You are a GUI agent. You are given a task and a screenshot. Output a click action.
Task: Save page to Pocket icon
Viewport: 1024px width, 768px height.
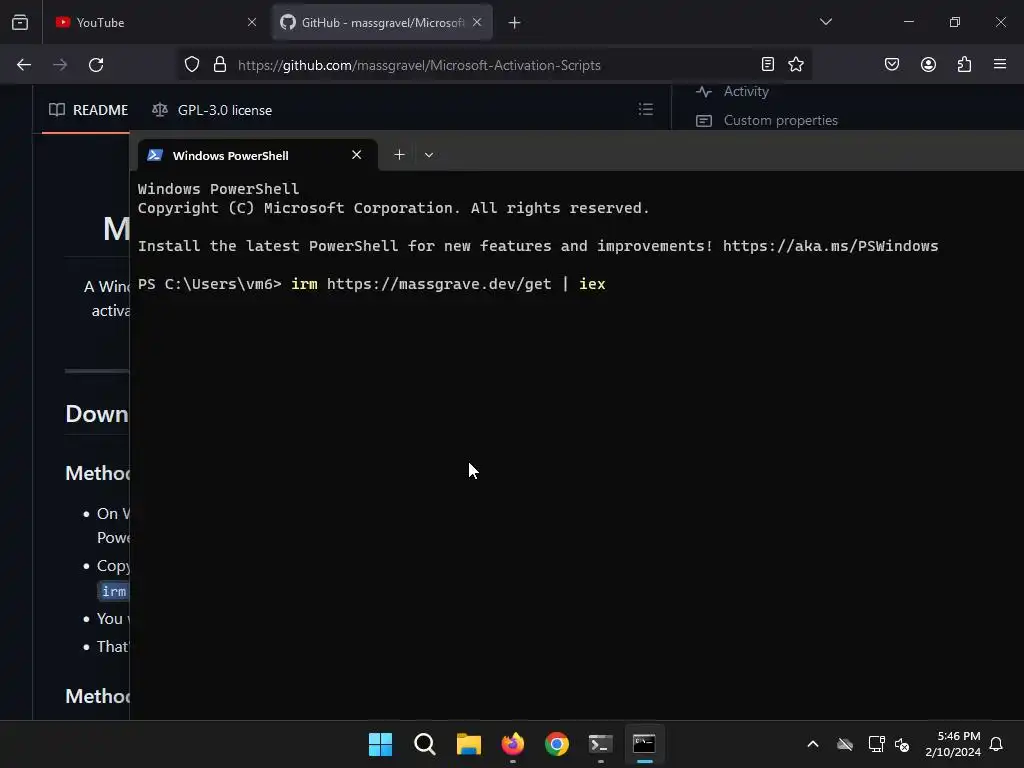coord(892,64)
